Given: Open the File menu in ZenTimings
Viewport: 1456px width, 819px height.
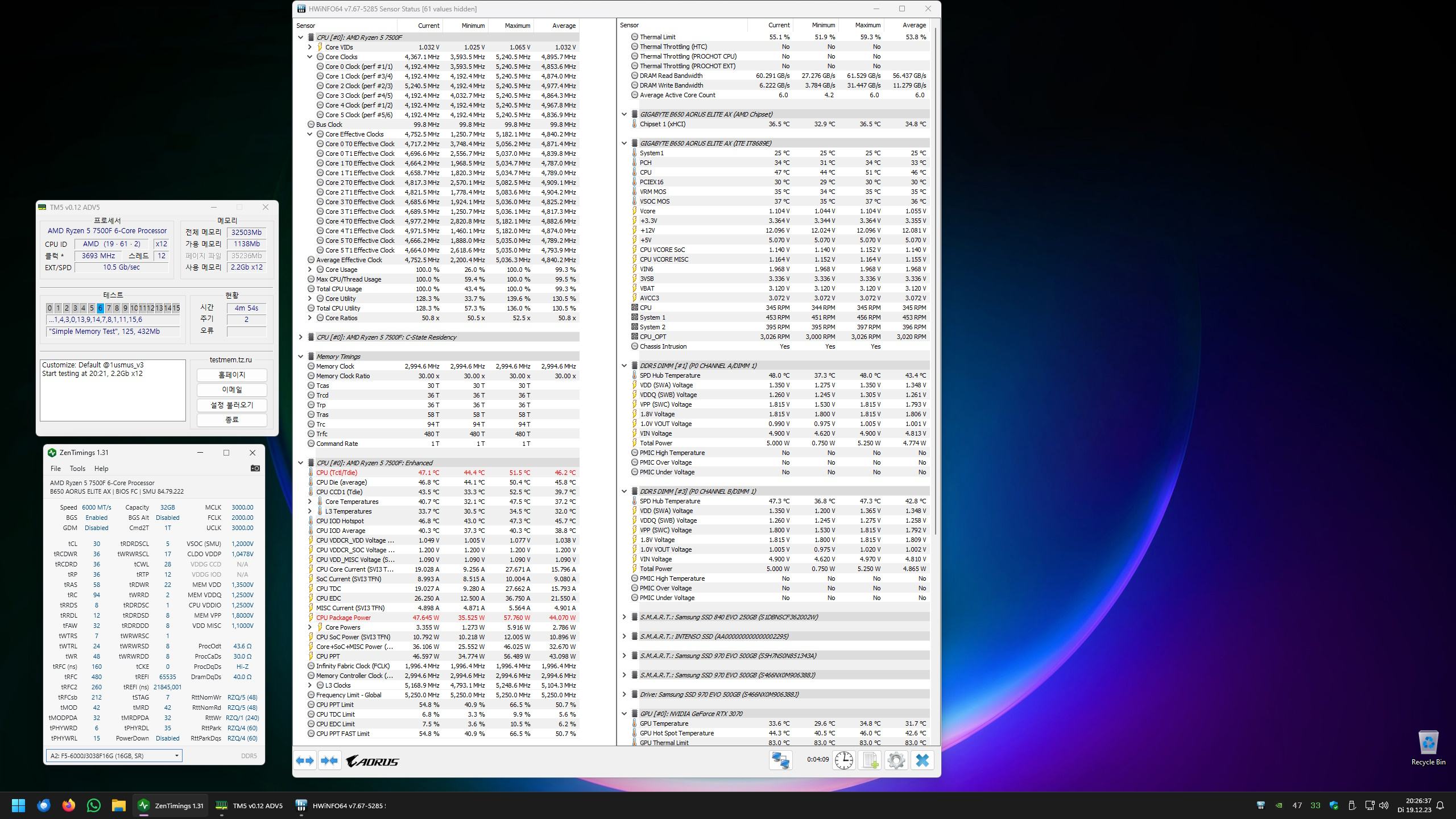Looking at the screenshot, I should pos(55,469).
